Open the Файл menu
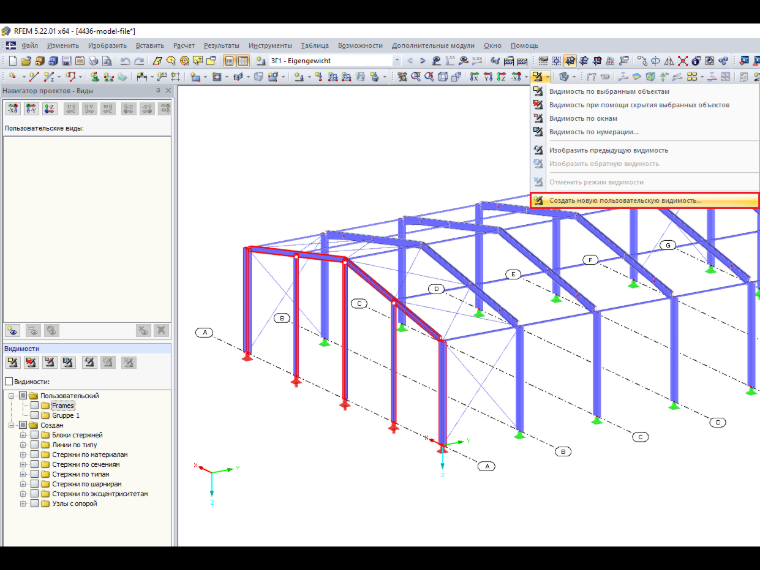Viewport: 760px width, 570px height. [30, 46]
